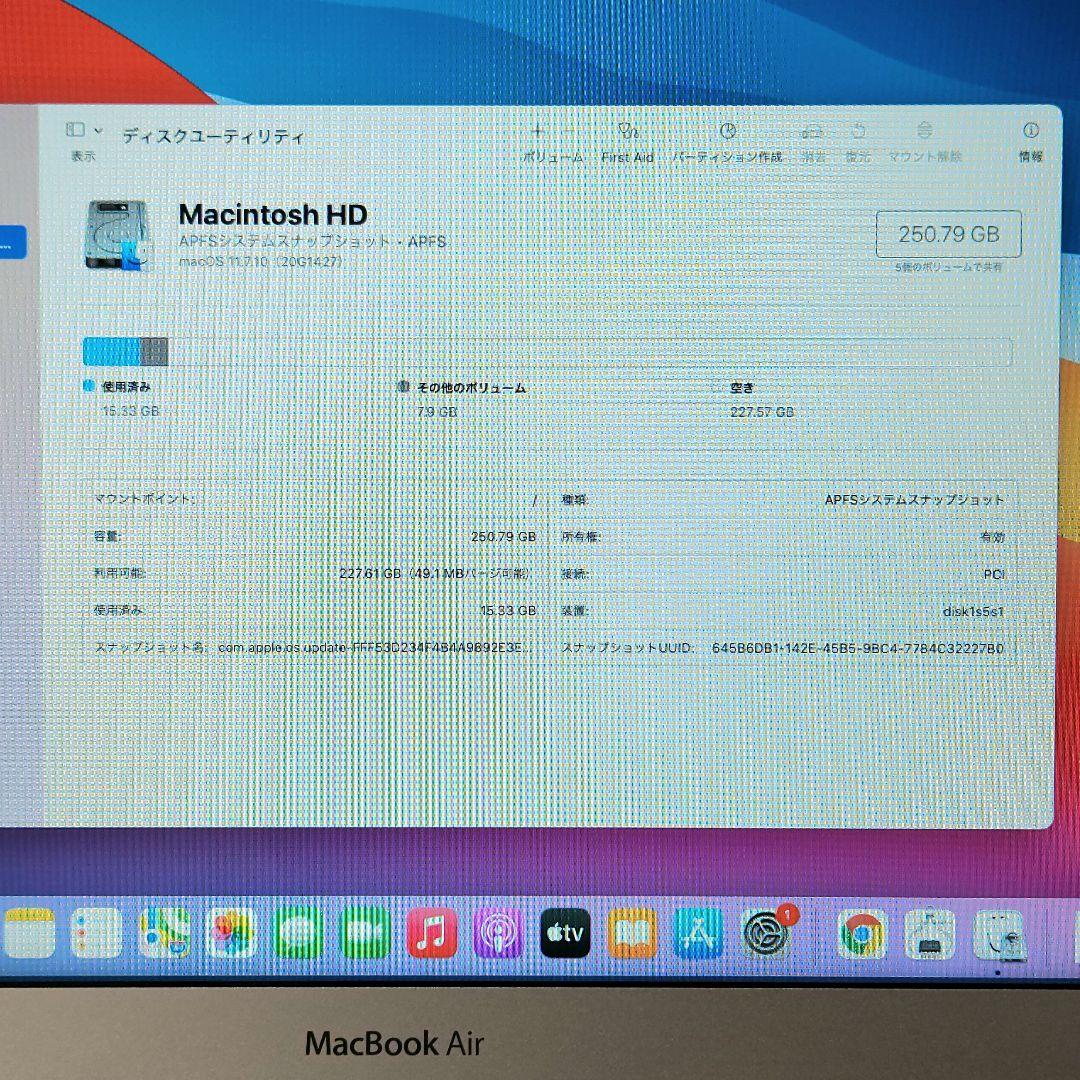Add a volume with the plus icon

(x=537, y=131)
